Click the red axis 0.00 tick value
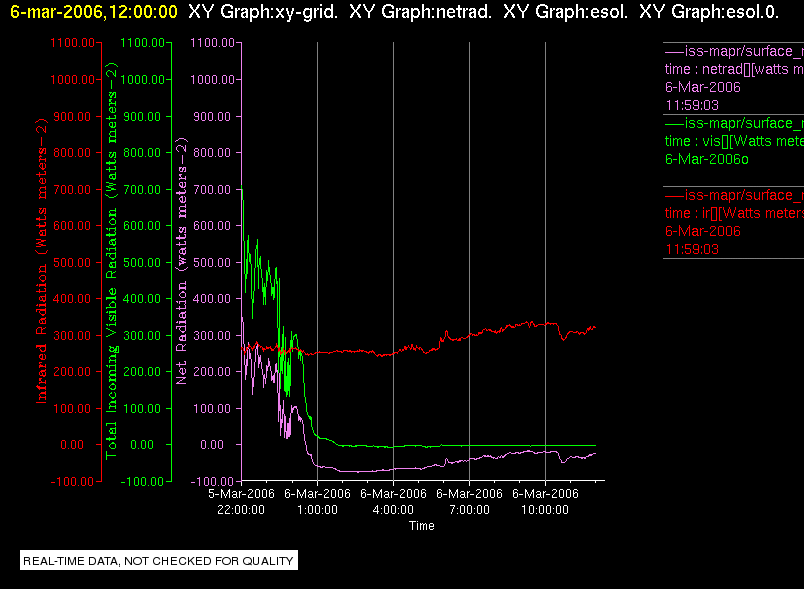 pyautogui.click(x=72, y=445)
